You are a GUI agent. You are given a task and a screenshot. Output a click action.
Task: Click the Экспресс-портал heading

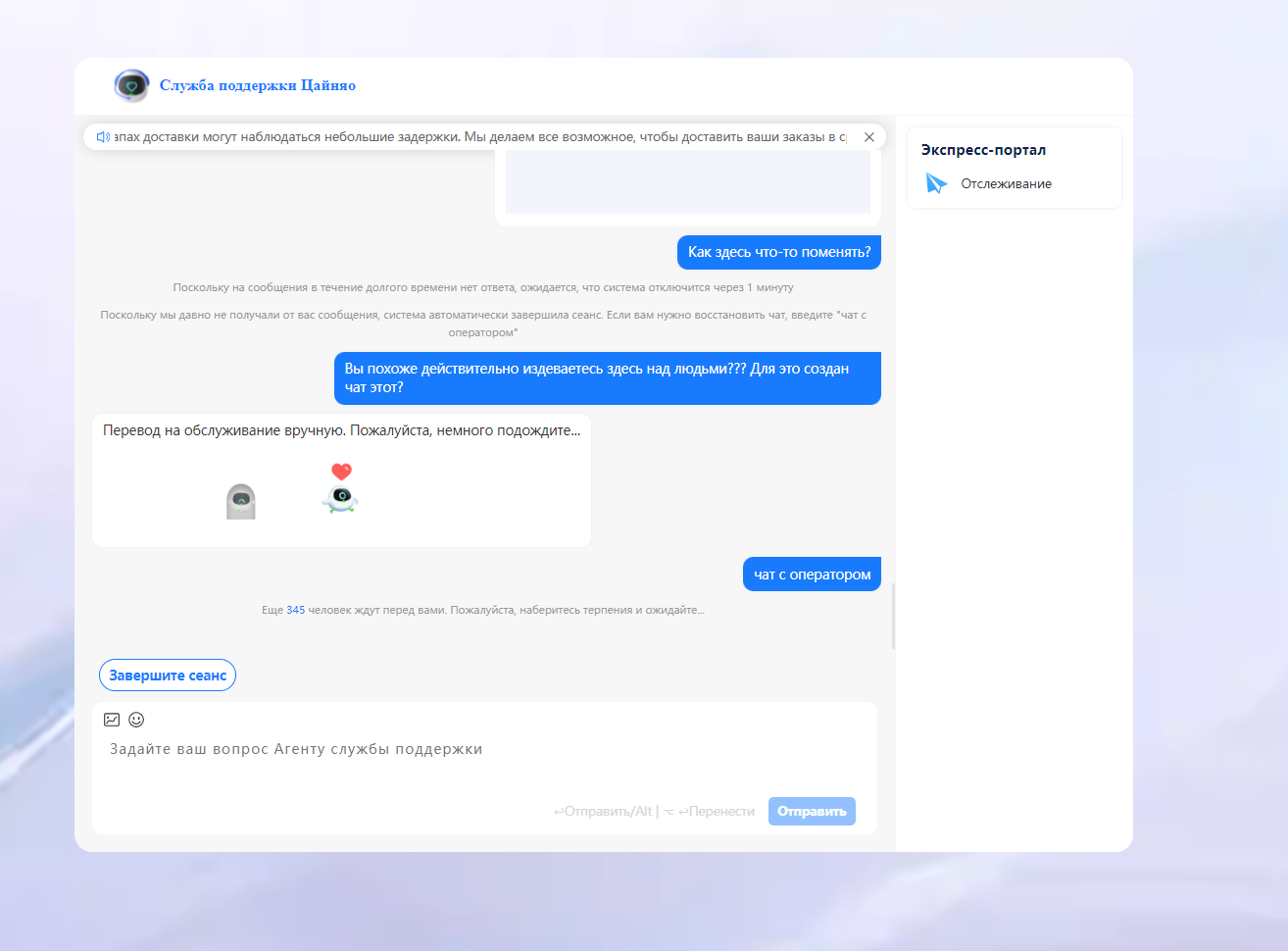point(983,150)
